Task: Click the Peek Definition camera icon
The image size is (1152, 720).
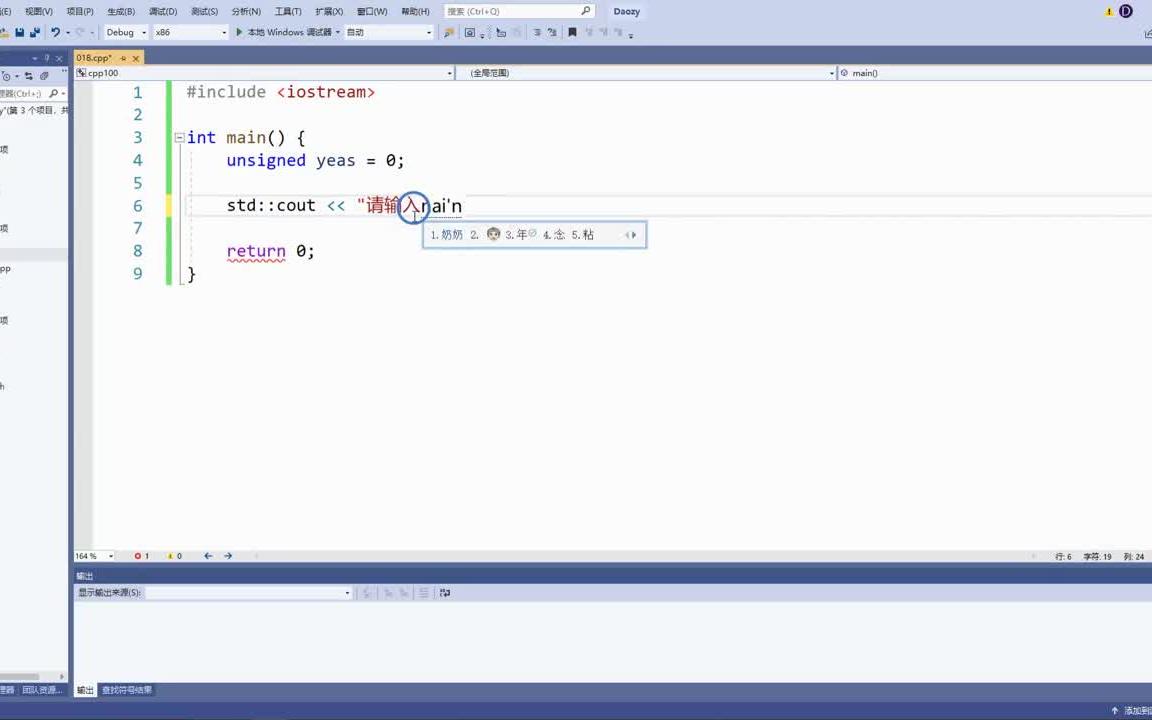Action: click(470, 32)
